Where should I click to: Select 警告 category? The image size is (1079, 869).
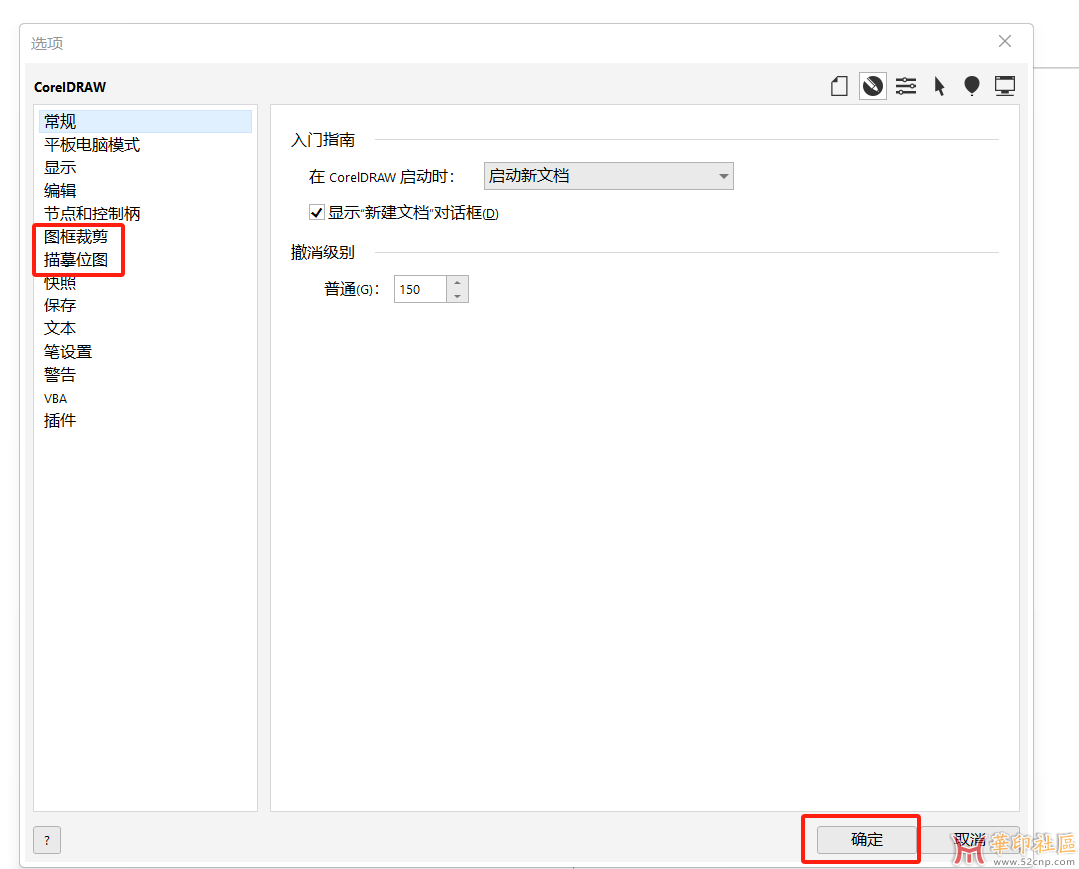pos(60,375)
